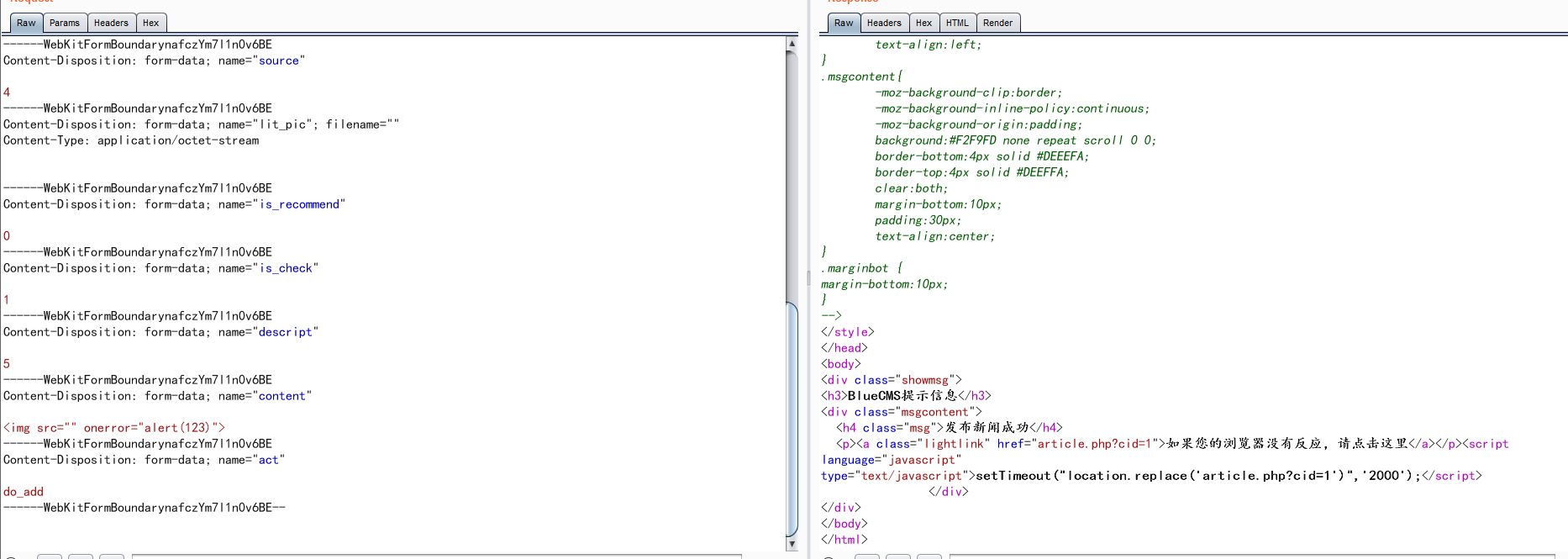Click the -moz-background-origin:padding; line
1568x559 pixels.
(x=978, y=124)
